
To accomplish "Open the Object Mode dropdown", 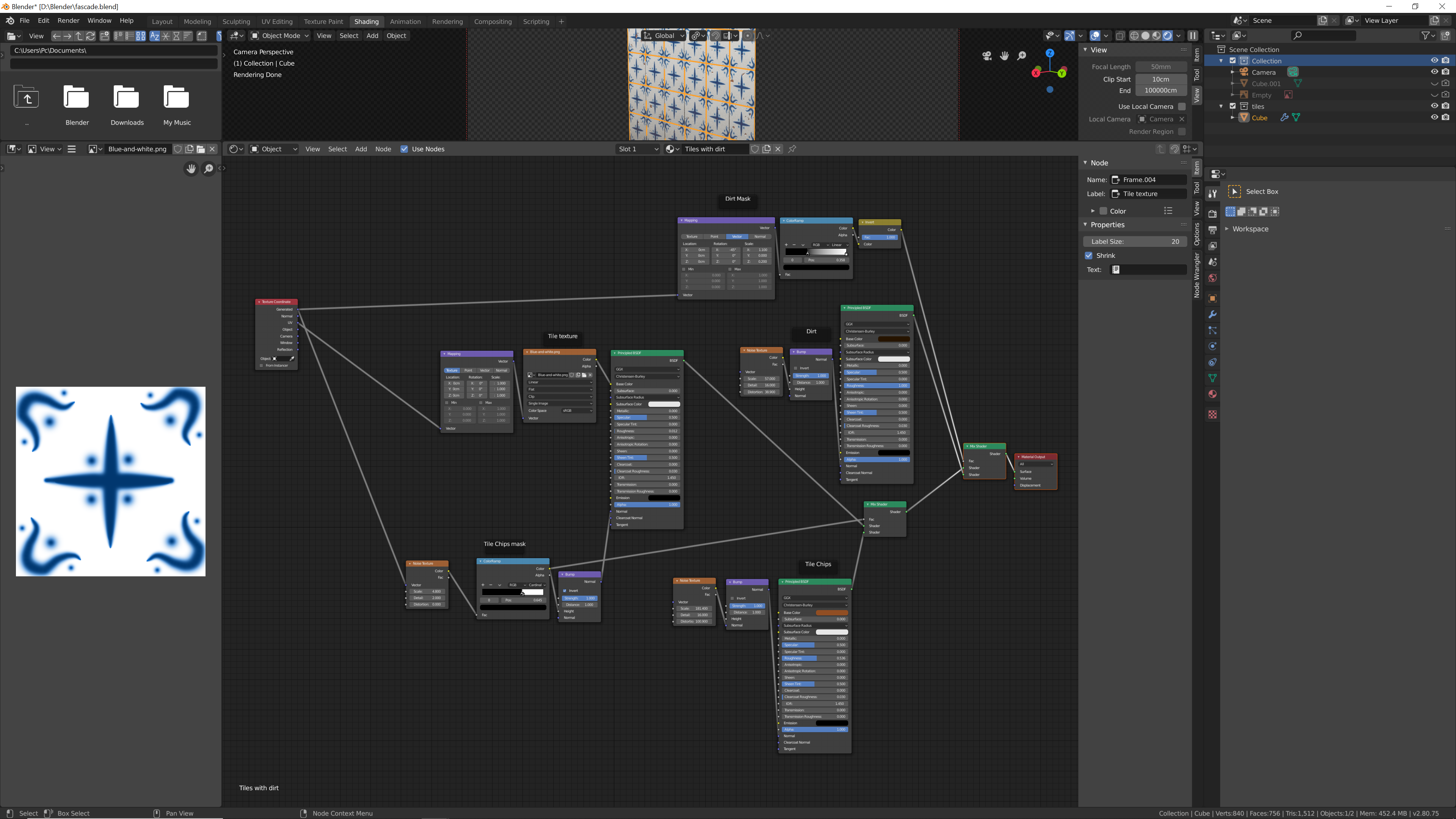I will pyautogui.click(x=280, y=36).
